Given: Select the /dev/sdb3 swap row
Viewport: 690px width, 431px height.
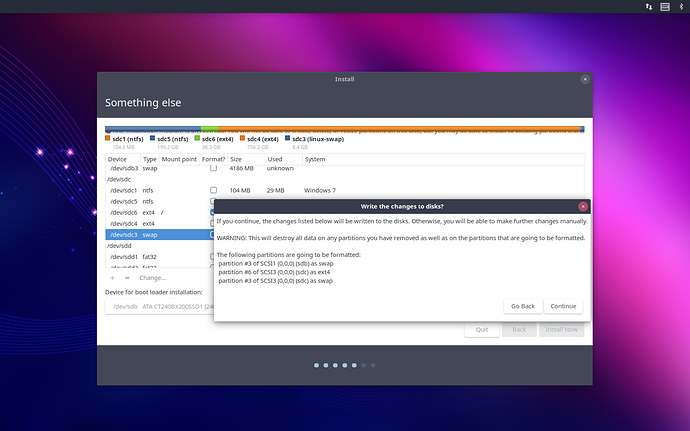Looking at the screenshot, I should (345, 168).
